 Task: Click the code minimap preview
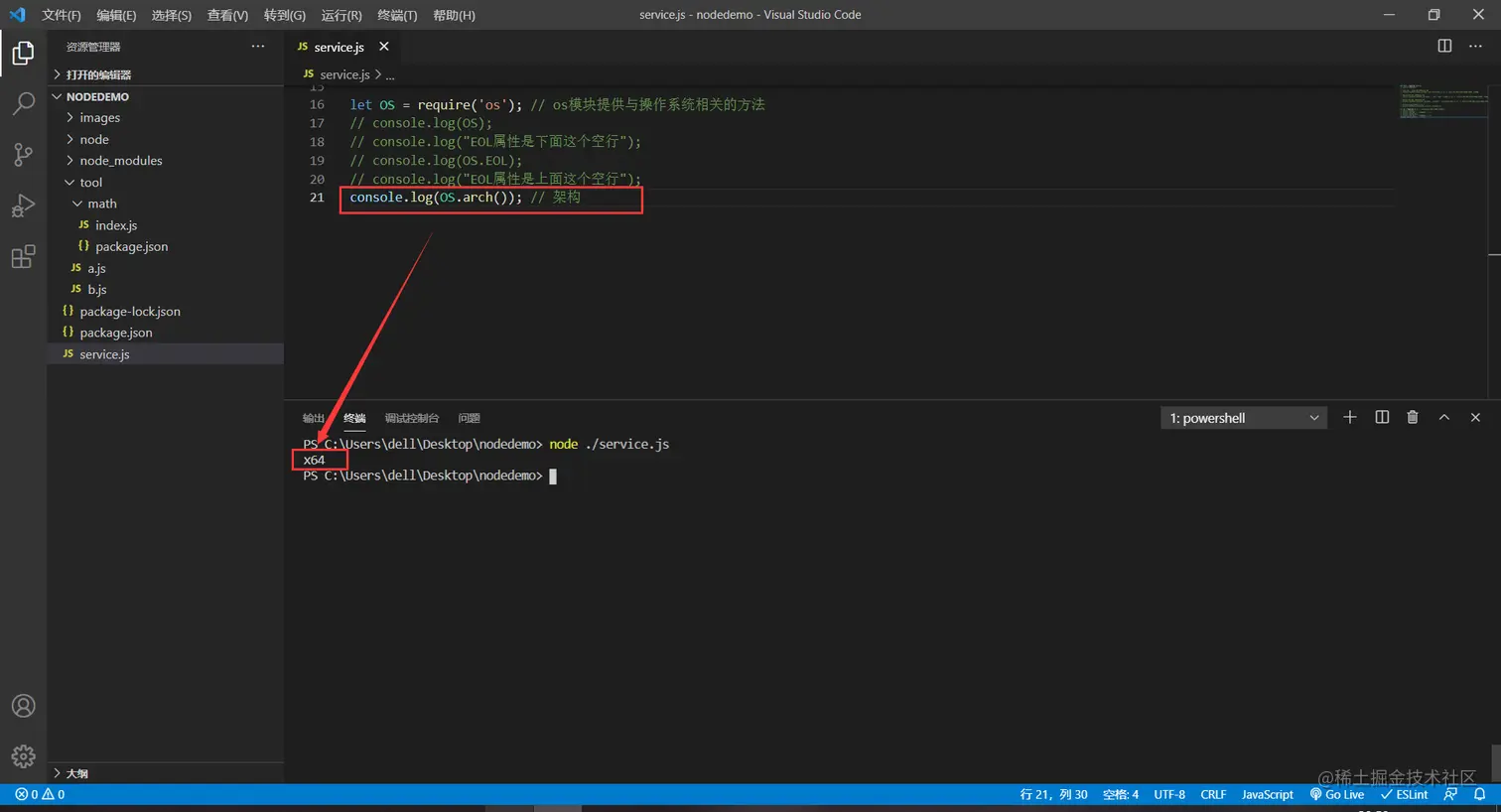point(1443,101)
